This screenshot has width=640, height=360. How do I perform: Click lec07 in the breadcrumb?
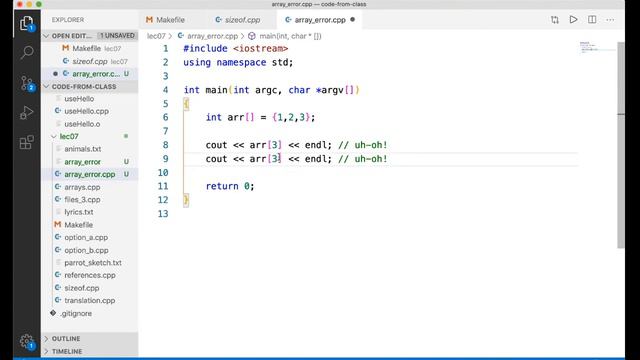point(156,36)
